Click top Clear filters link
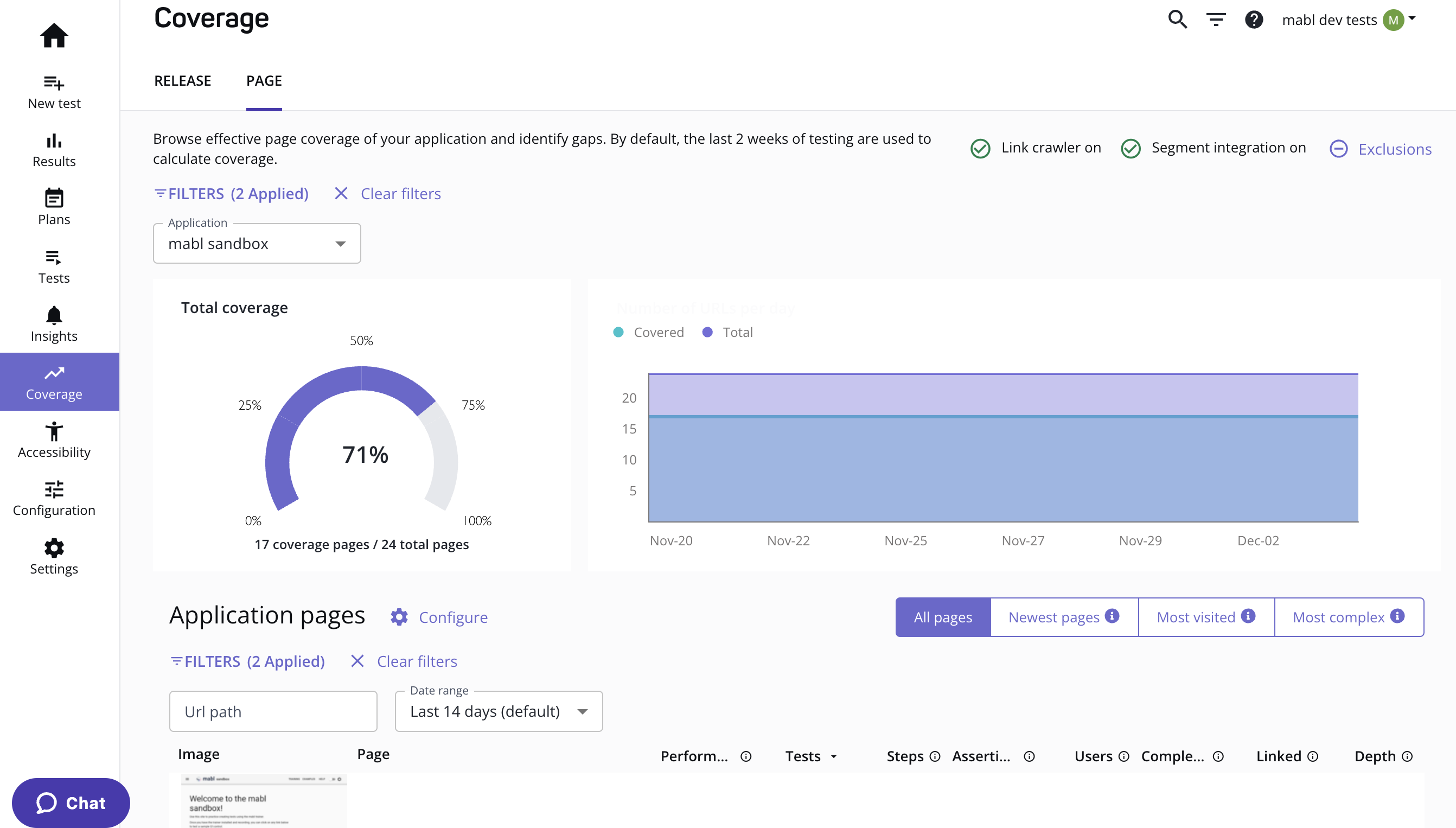The width and height of the screenshot is (1456, 828). pos(401,194)
